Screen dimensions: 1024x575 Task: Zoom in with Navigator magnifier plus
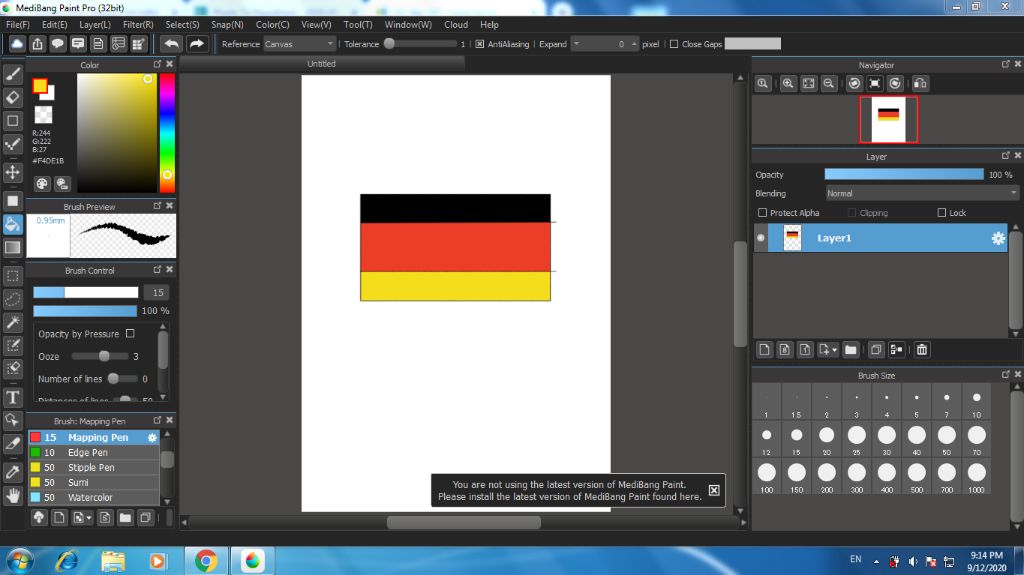point(788,84)
